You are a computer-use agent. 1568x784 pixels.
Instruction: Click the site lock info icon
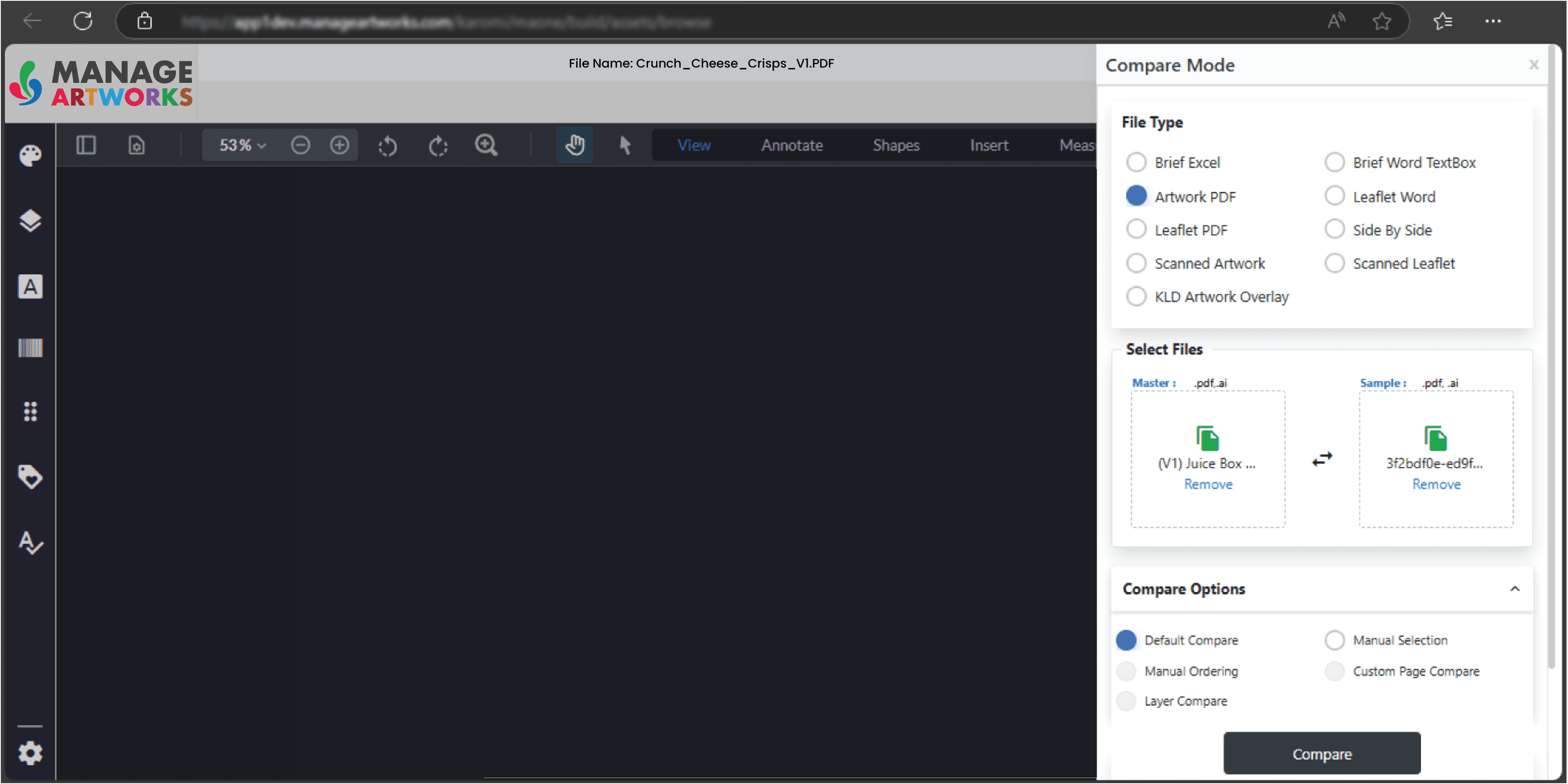144,21
